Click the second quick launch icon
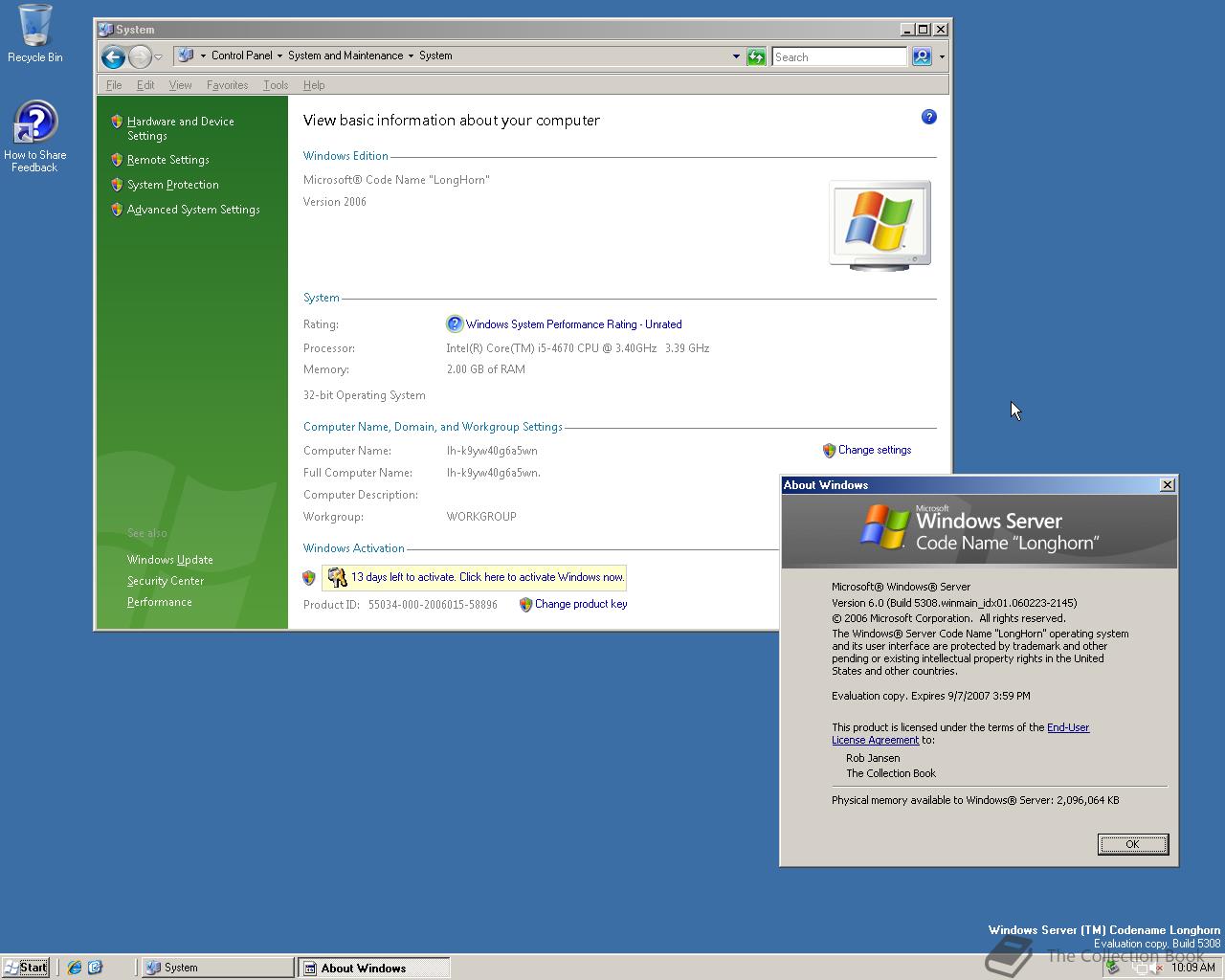Viewport: 1225px width, 980px height. point(95,968)
